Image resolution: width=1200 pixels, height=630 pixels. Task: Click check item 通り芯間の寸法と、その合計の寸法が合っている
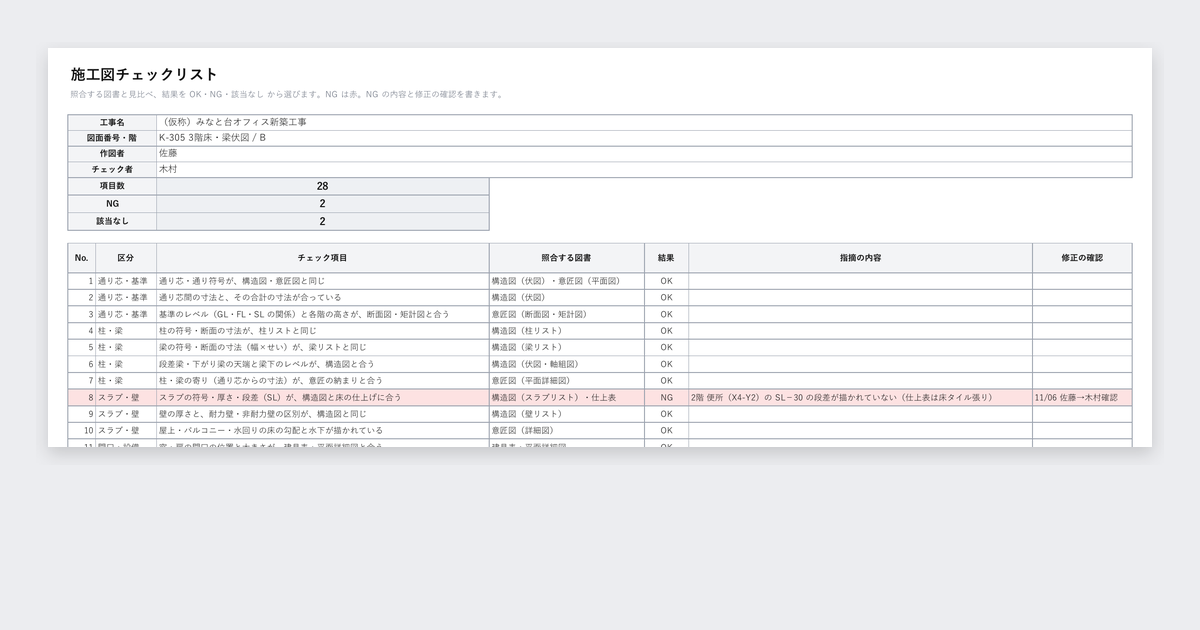click(323, 298)
